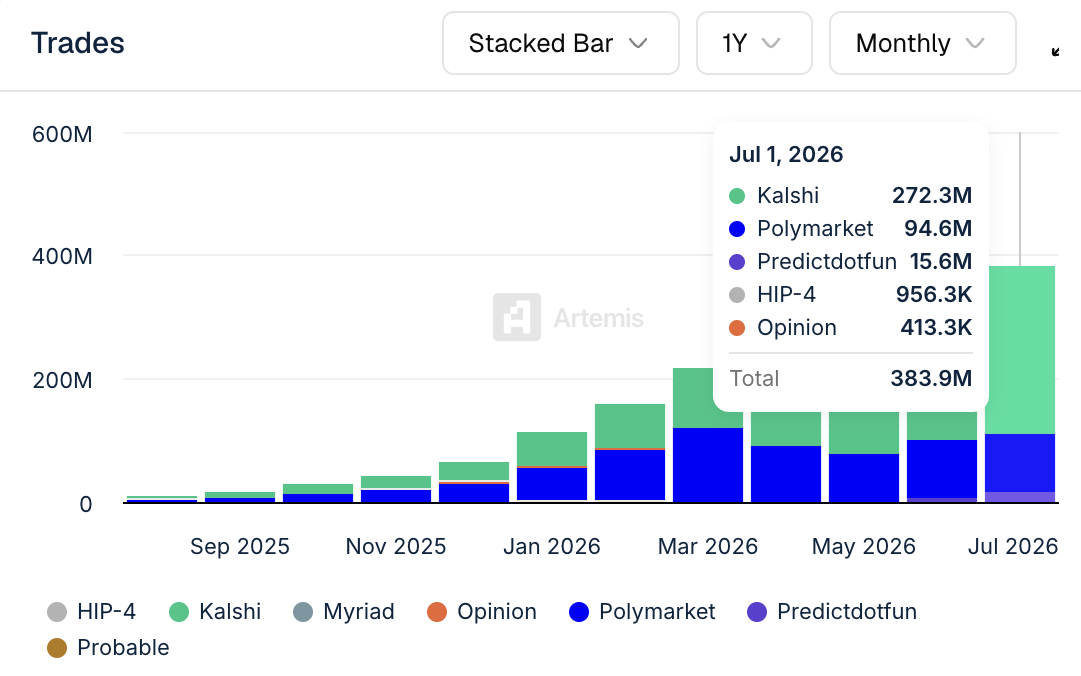Click the tooltip Polymarket value 94.6M
The width and height of the screenshot is (1081, 676).
pos(938,228)
